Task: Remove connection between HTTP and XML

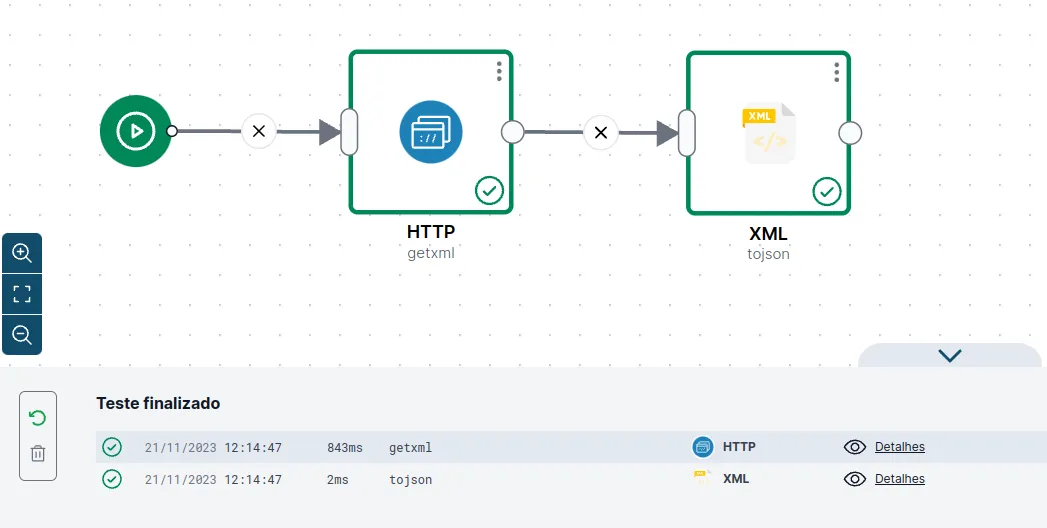Action: point(601,132)
